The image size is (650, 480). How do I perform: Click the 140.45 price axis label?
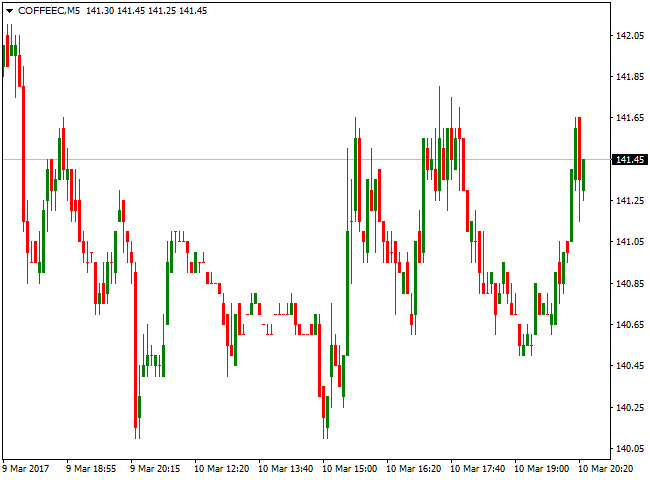click(630, 366)
